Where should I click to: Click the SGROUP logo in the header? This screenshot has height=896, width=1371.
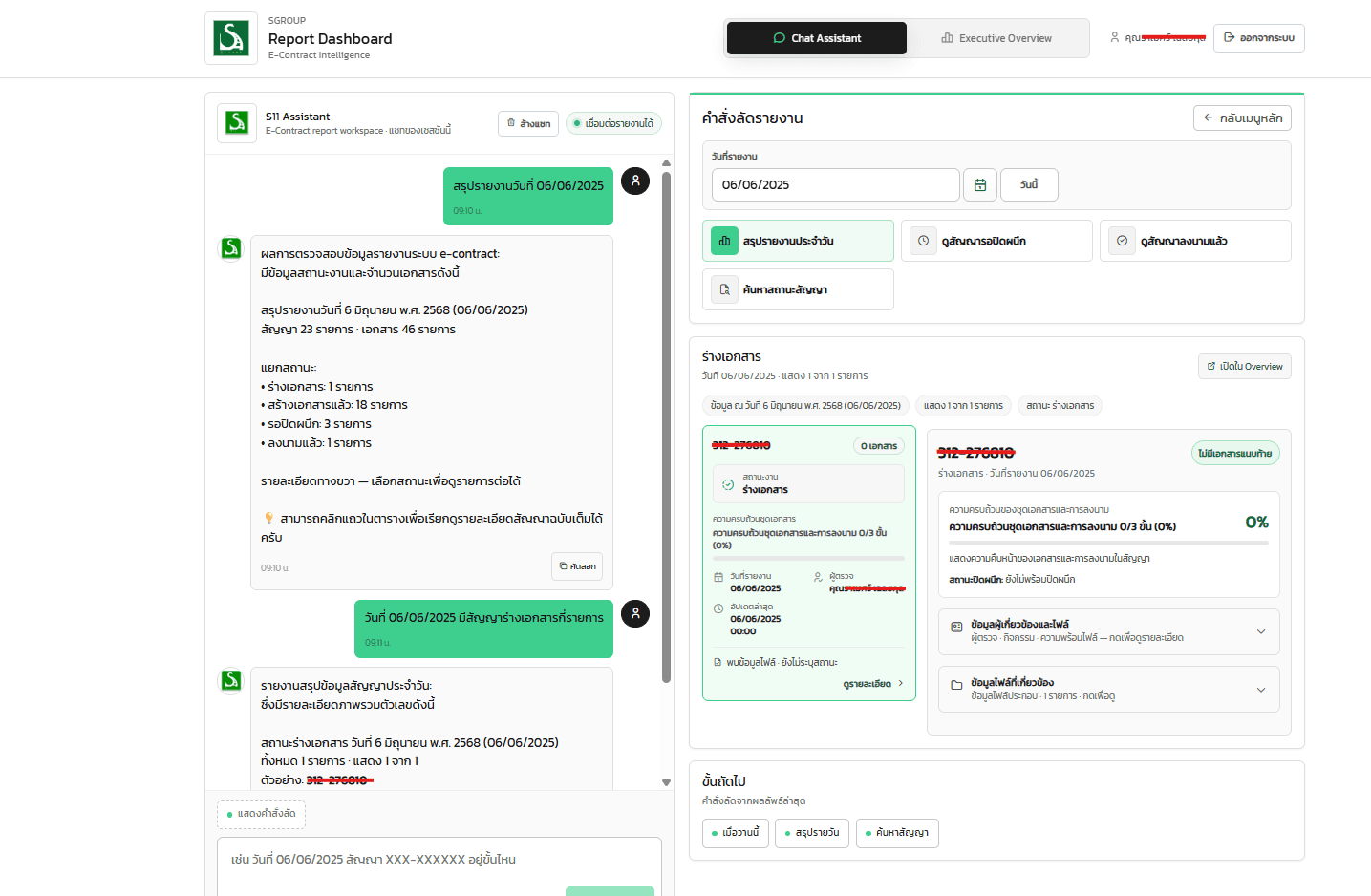click(x=231, y=38)
